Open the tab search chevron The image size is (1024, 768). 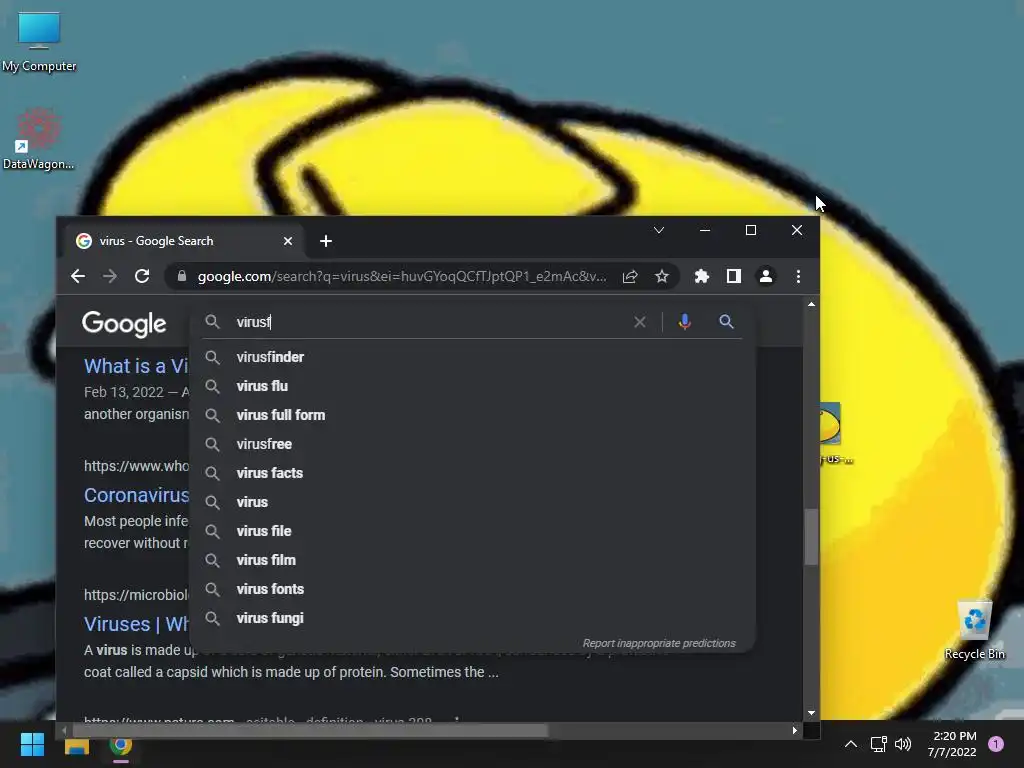[x=659, y=230]
